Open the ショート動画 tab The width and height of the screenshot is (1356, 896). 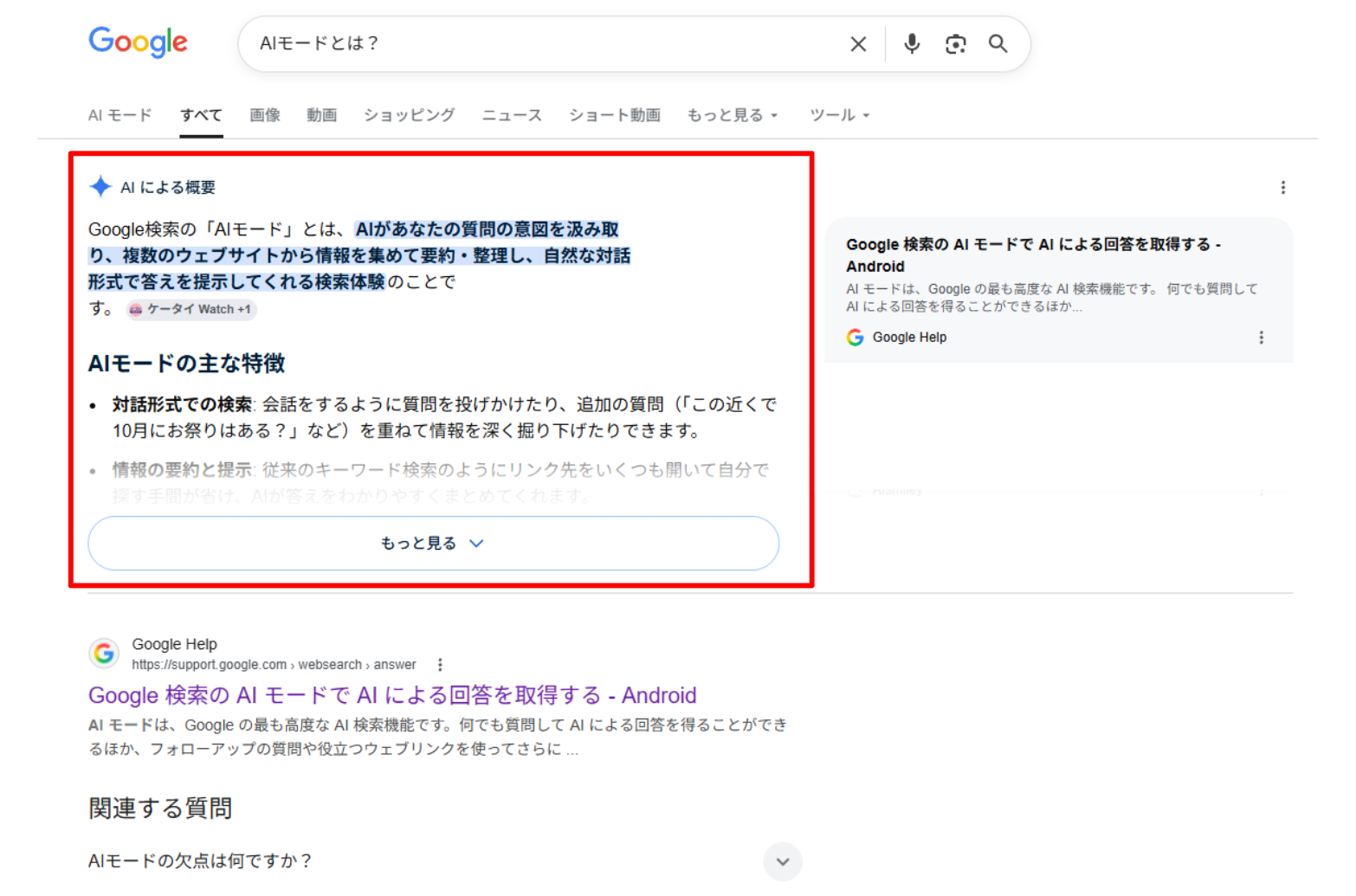pos(614,115)
